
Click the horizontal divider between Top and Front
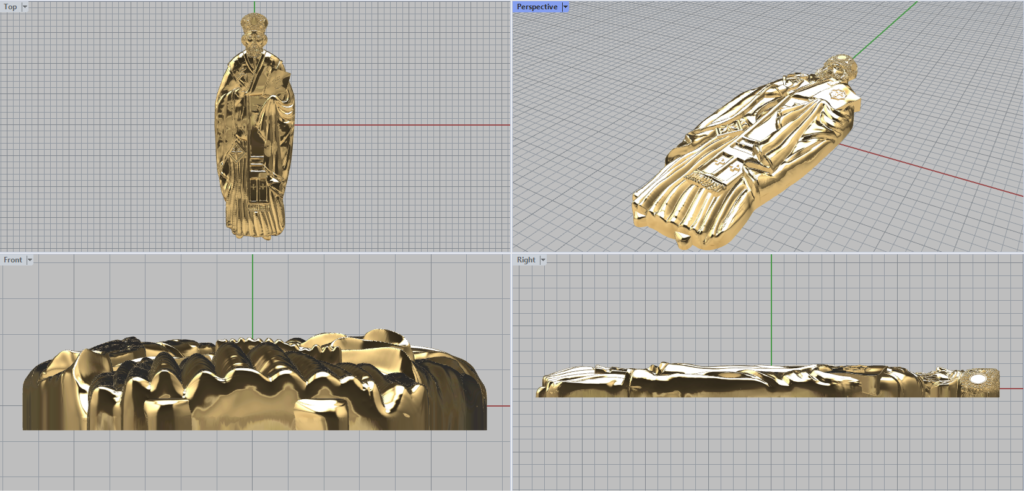[x=255, y=251]
